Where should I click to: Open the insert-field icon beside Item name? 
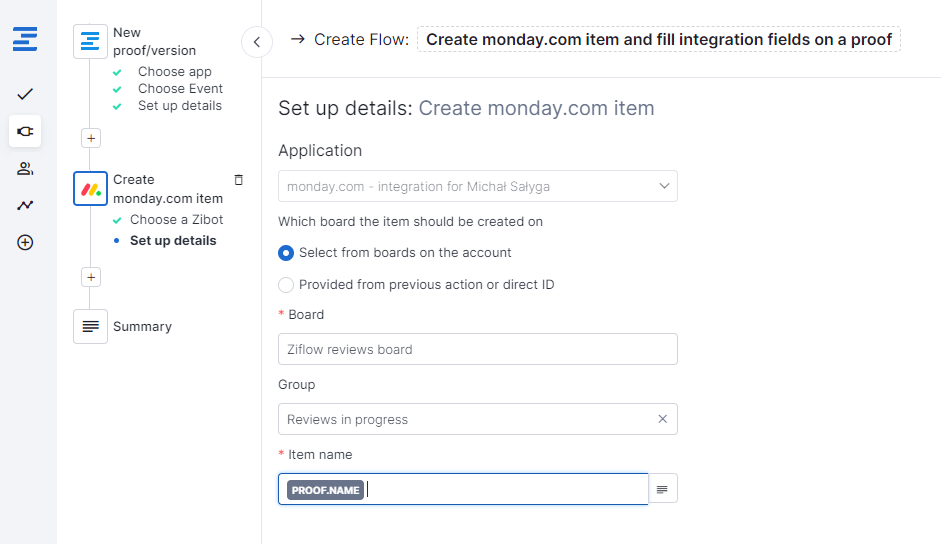(662, 489)
